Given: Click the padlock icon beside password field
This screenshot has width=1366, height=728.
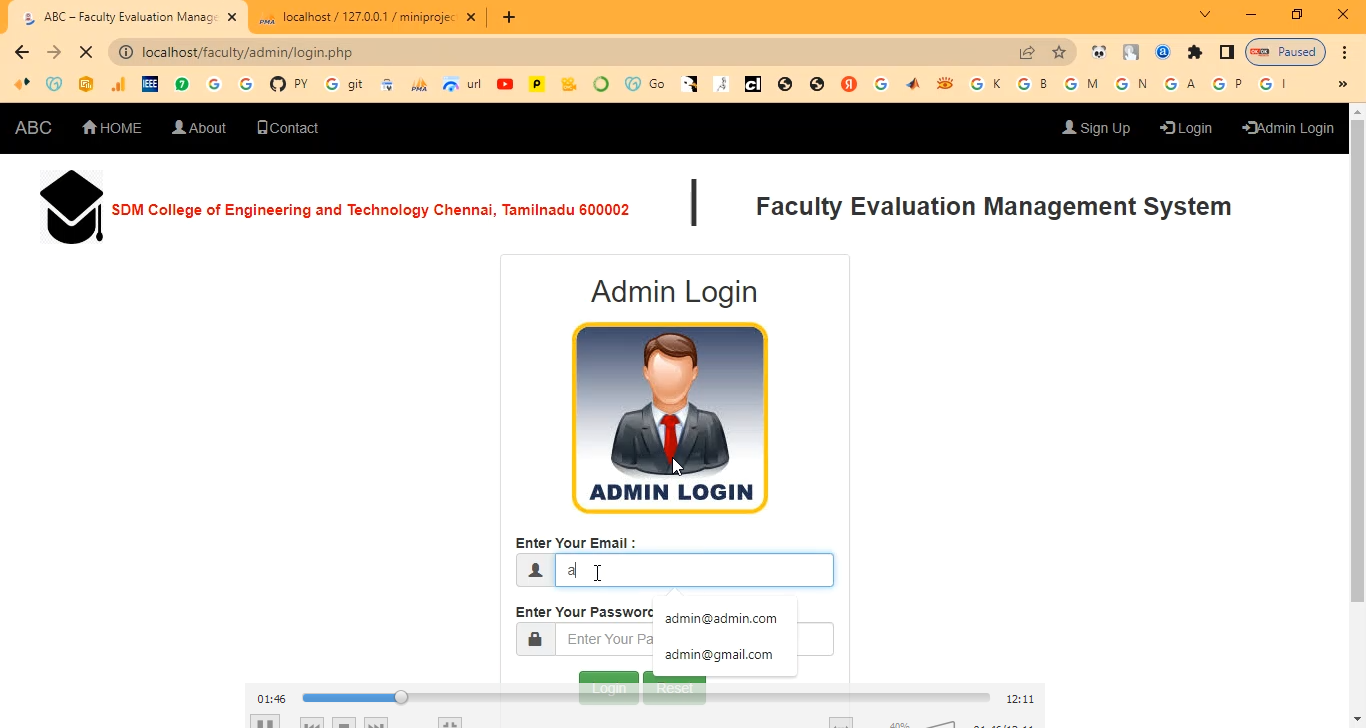Looking at the screenshot, I should click(535, 639).
